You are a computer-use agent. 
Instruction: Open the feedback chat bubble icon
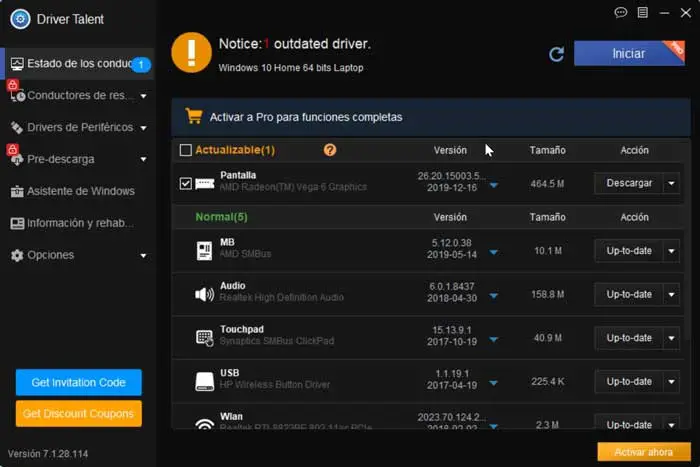click(x=621, y=13)
